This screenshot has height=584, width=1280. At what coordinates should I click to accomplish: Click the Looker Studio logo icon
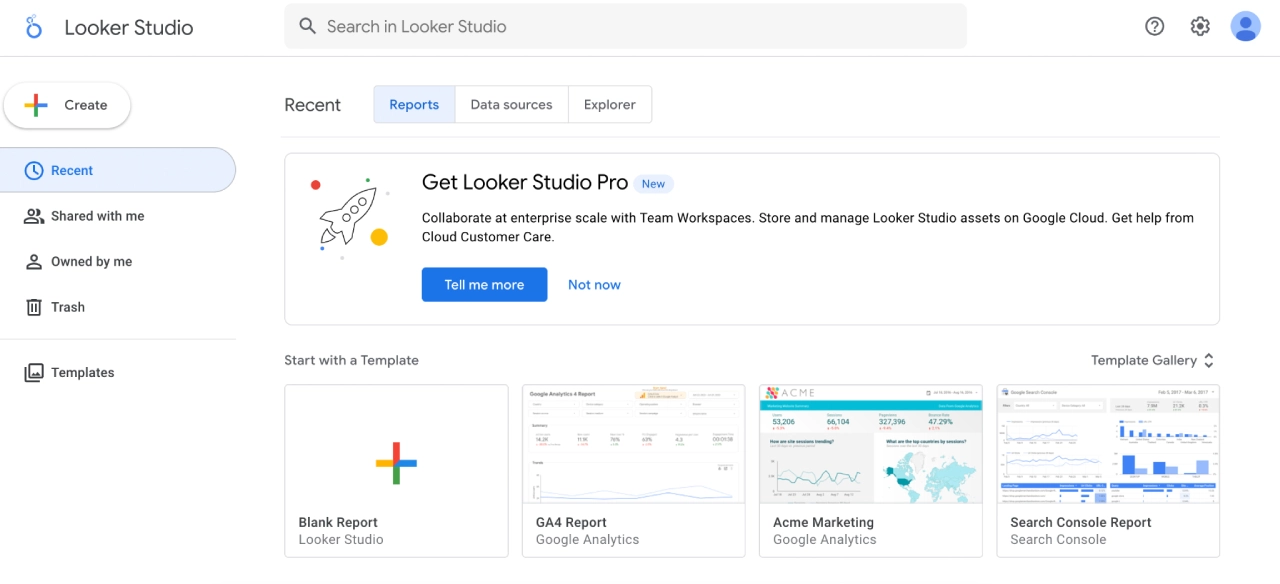34,27
